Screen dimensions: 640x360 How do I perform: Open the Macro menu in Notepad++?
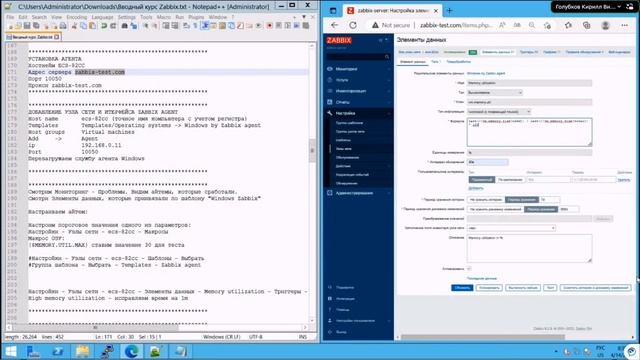tap(163, 17)
